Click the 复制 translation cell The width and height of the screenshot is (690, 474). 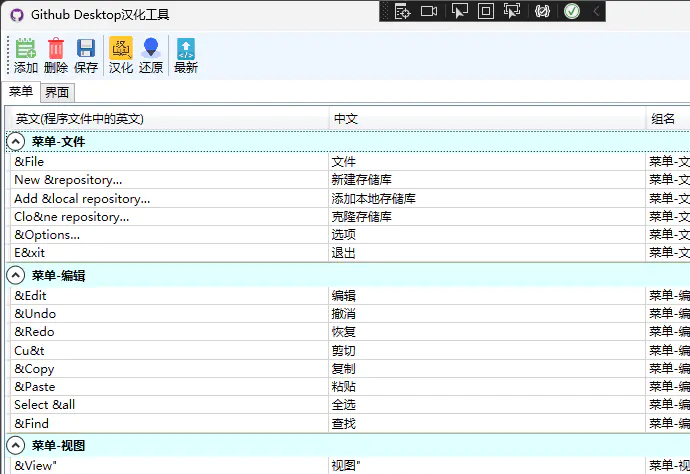coord(487,368)
